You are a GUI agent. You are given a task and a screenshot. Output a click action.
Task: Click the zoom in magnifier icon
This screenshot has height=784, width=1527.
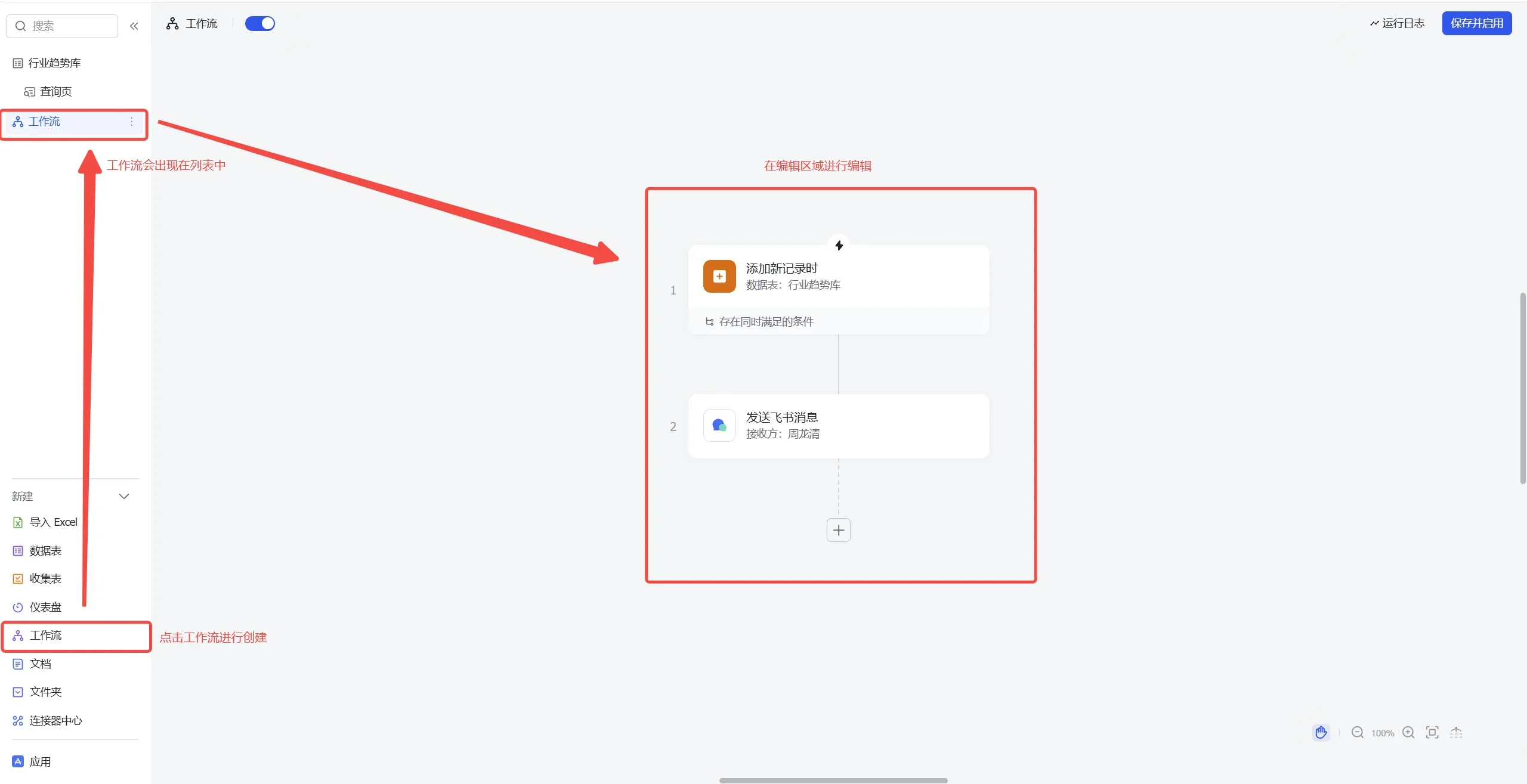point(1408,732)
